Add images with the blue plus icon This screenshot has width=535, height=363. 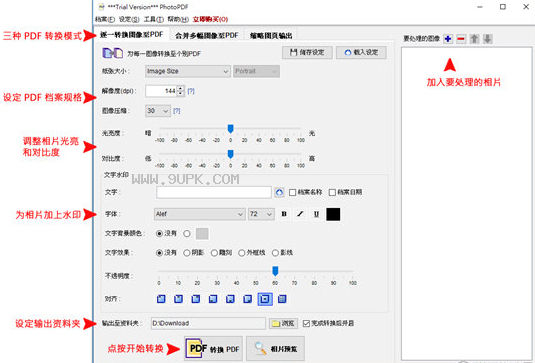coord(448,39)
